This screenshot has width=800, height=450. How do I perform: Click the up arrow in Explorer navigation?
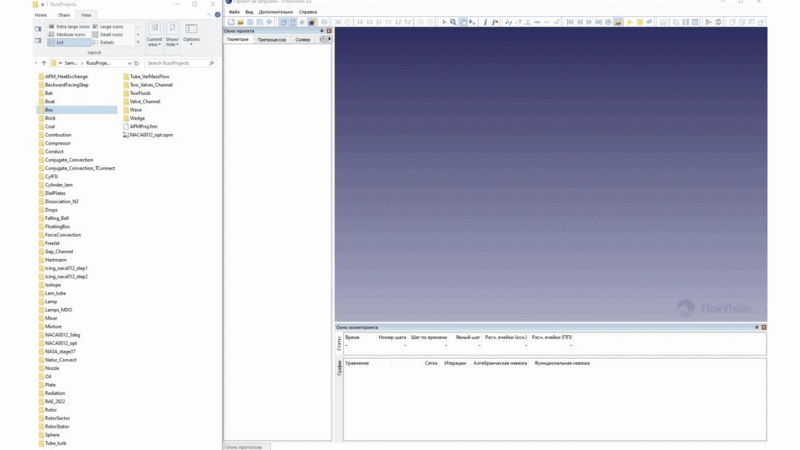pos(44,63)
